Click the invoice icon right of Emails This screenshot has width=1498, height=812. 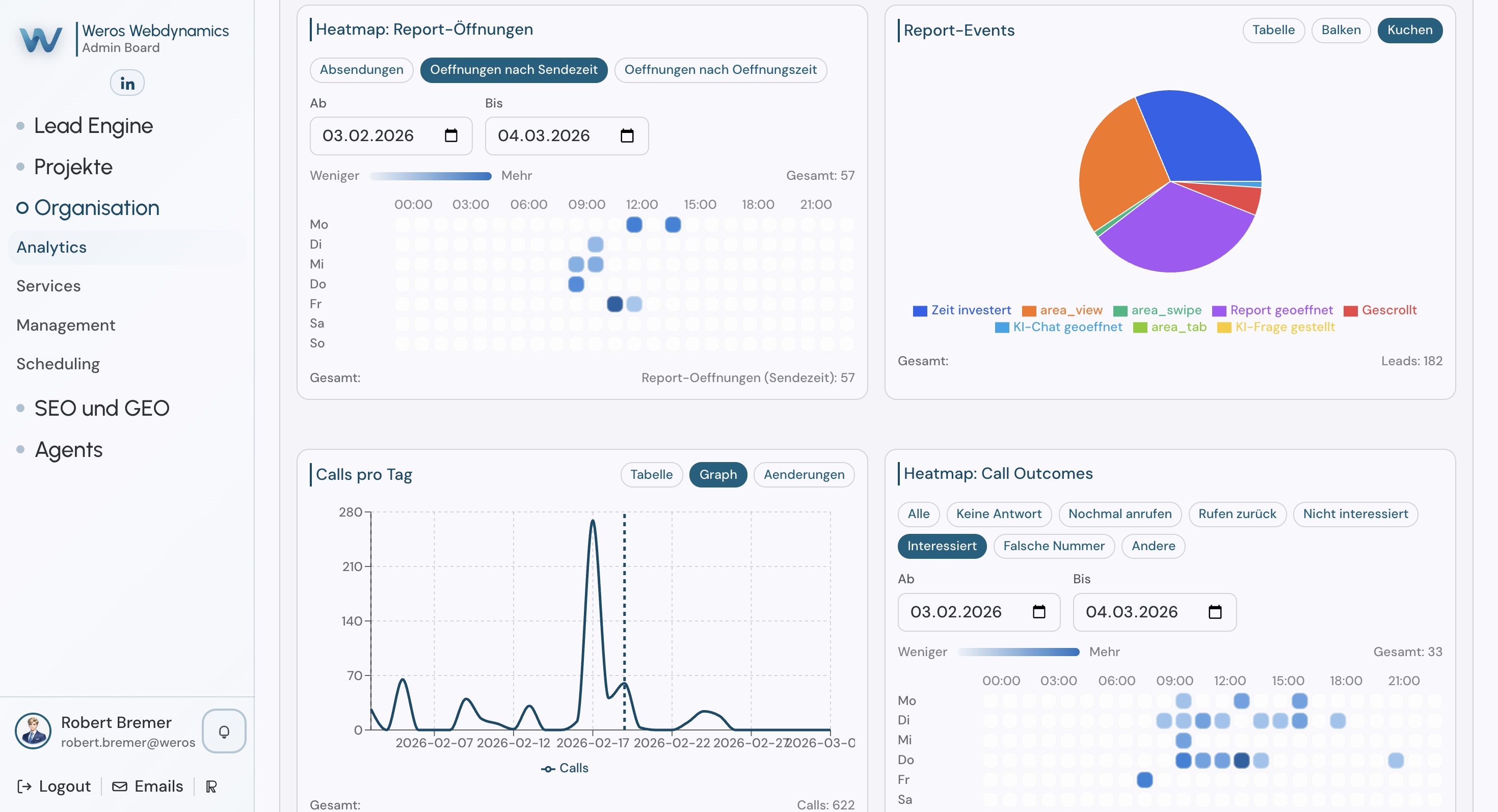pos(210,786)
